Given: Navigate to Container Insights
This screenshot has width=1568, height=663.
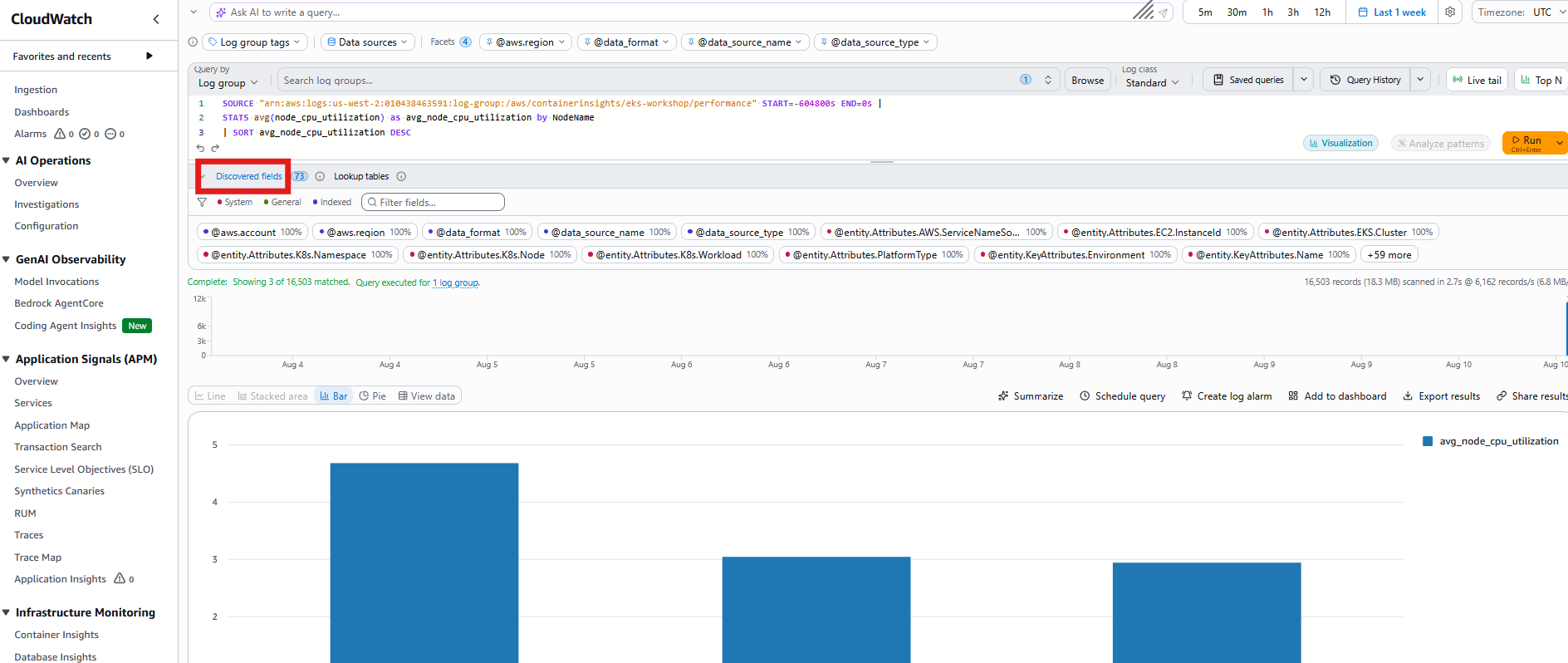Looking at the screenshot, I should click(x=56, y=635).
